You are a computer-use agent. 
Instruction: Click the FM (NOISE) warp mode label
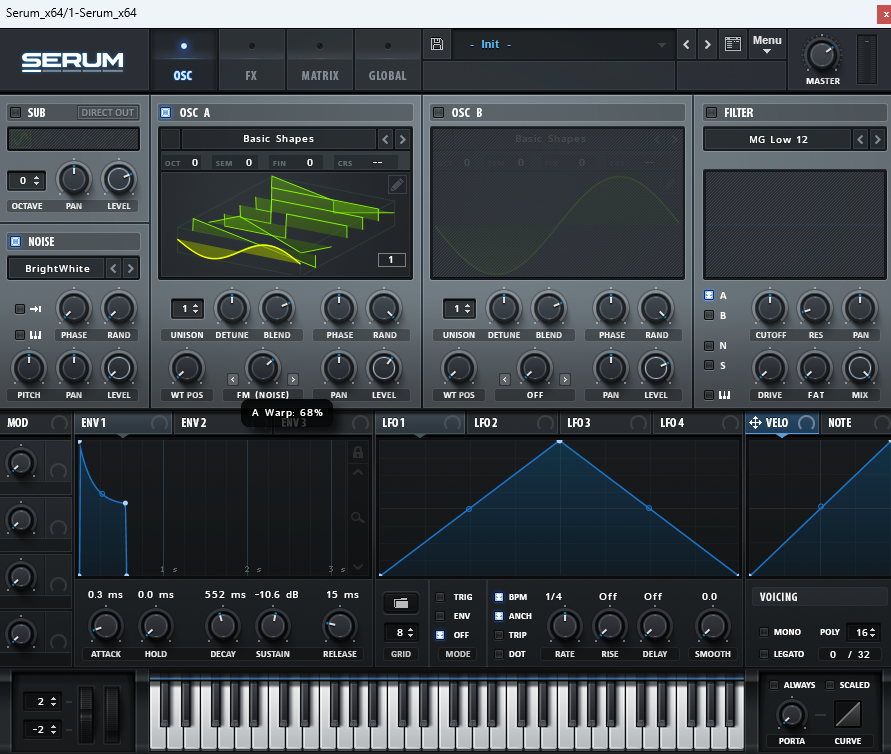[263, 395]
